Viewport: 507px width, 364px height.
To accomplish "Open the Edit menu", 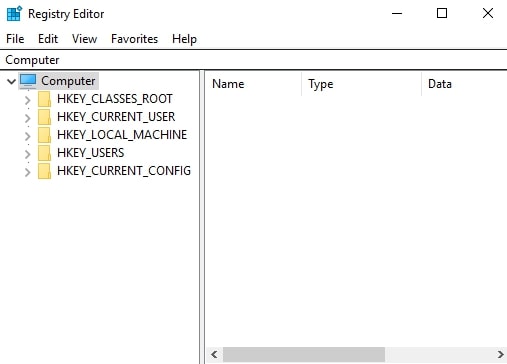I will 48,39.
